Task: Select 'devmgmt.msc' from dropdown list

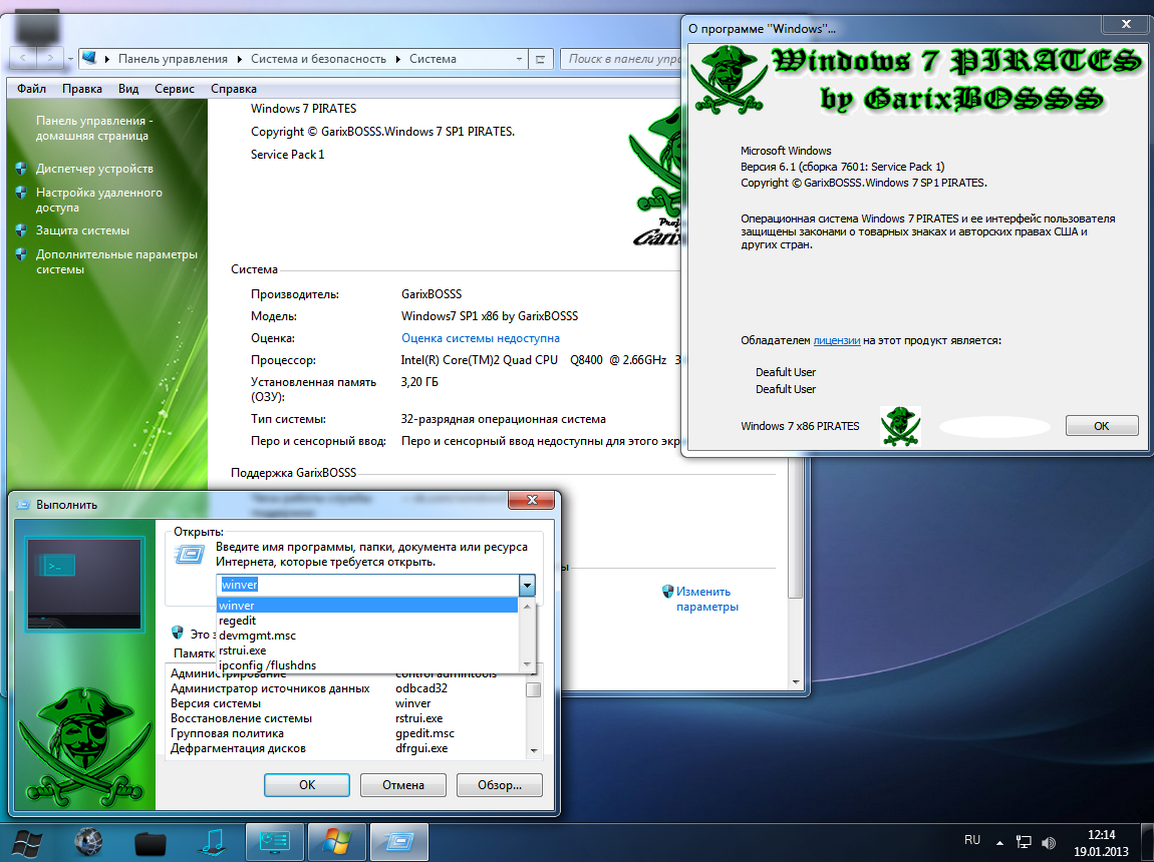Action: click(x=367, y=635)
